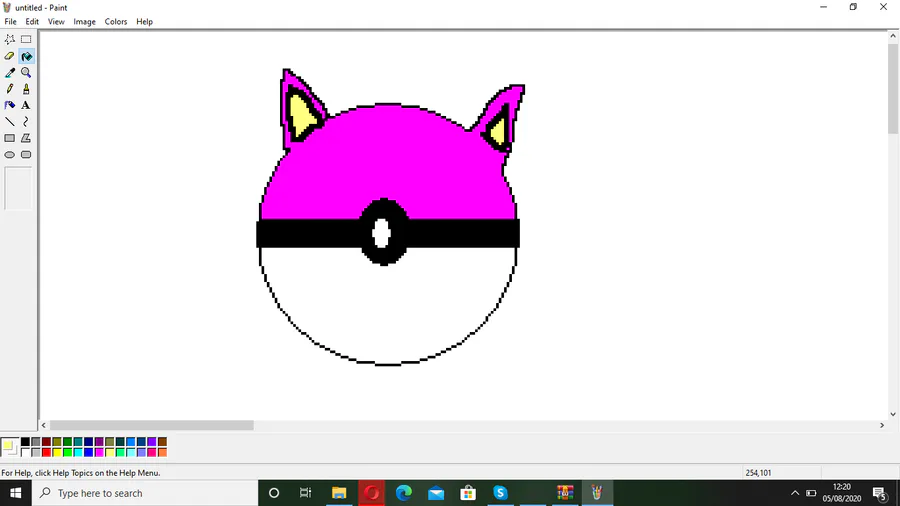Image resolution: width=900 pixels, height=506 pixels.
Task: Open Cortana from the taskbar
Action: click(274, 493)
